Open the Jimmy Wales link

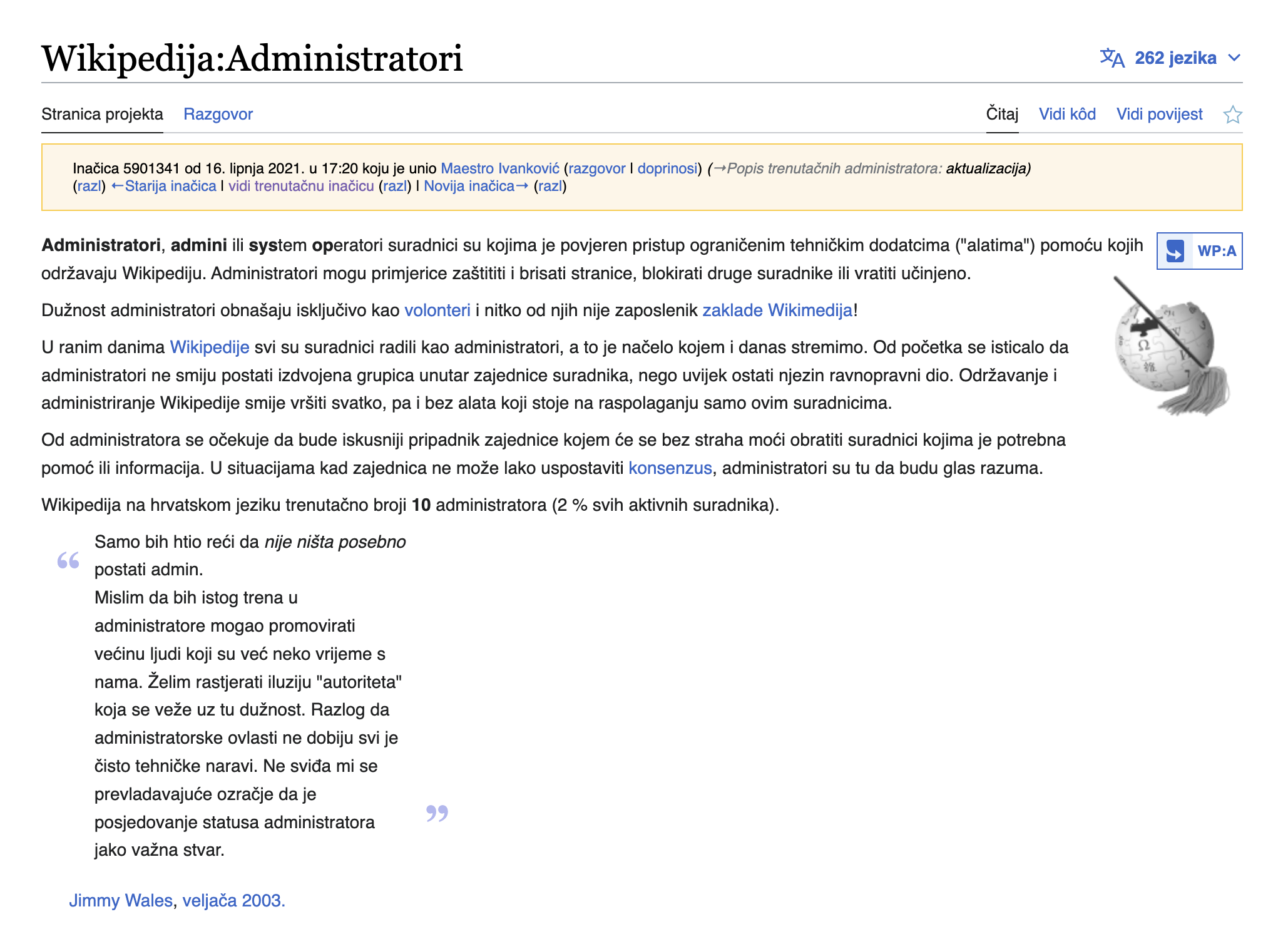121,901
